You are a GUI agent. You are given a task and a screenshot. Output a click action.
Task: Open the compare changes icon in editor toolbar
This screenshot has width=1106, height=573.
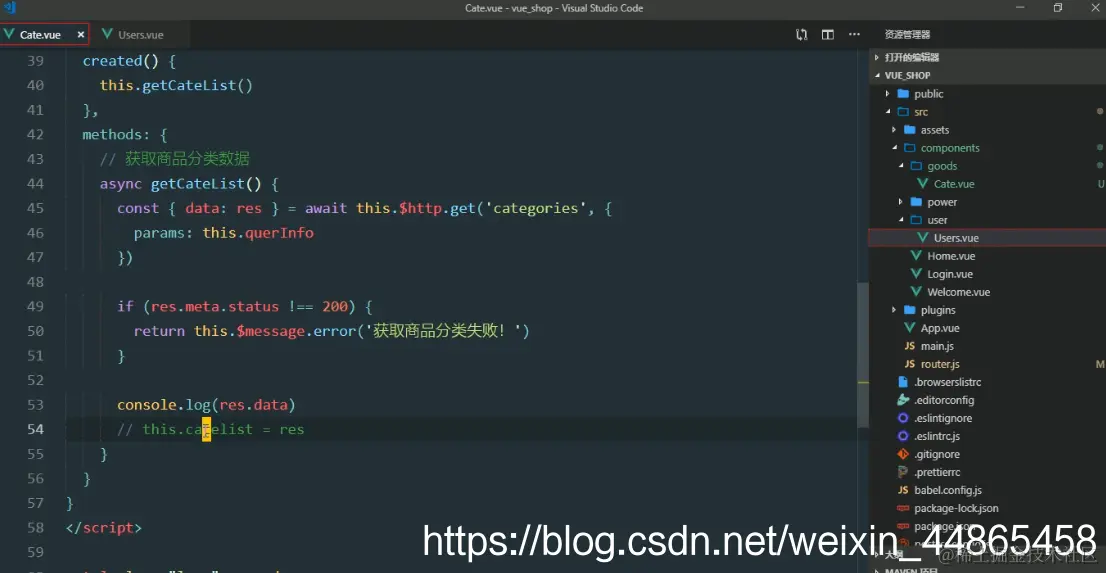point(801,34)
